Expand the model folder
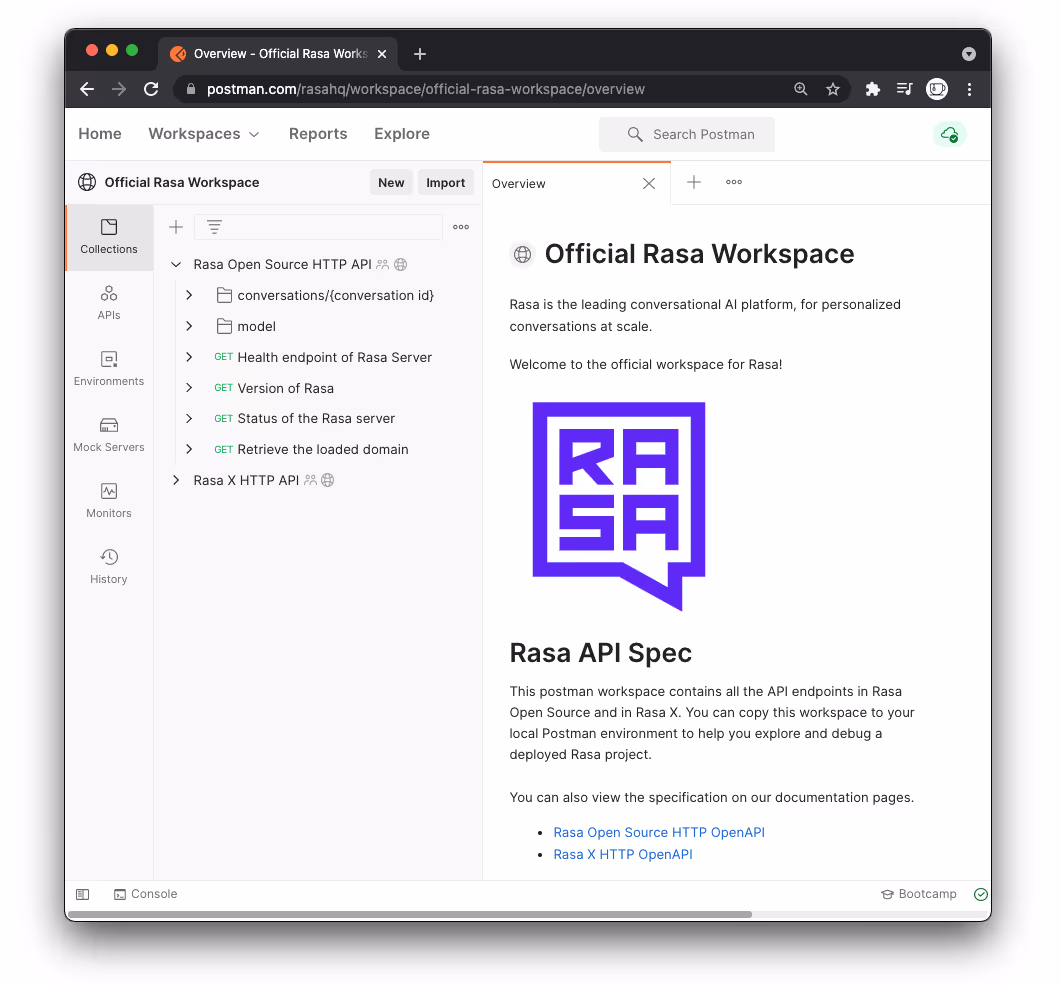The image size is (1061, 985). point(189,326)
